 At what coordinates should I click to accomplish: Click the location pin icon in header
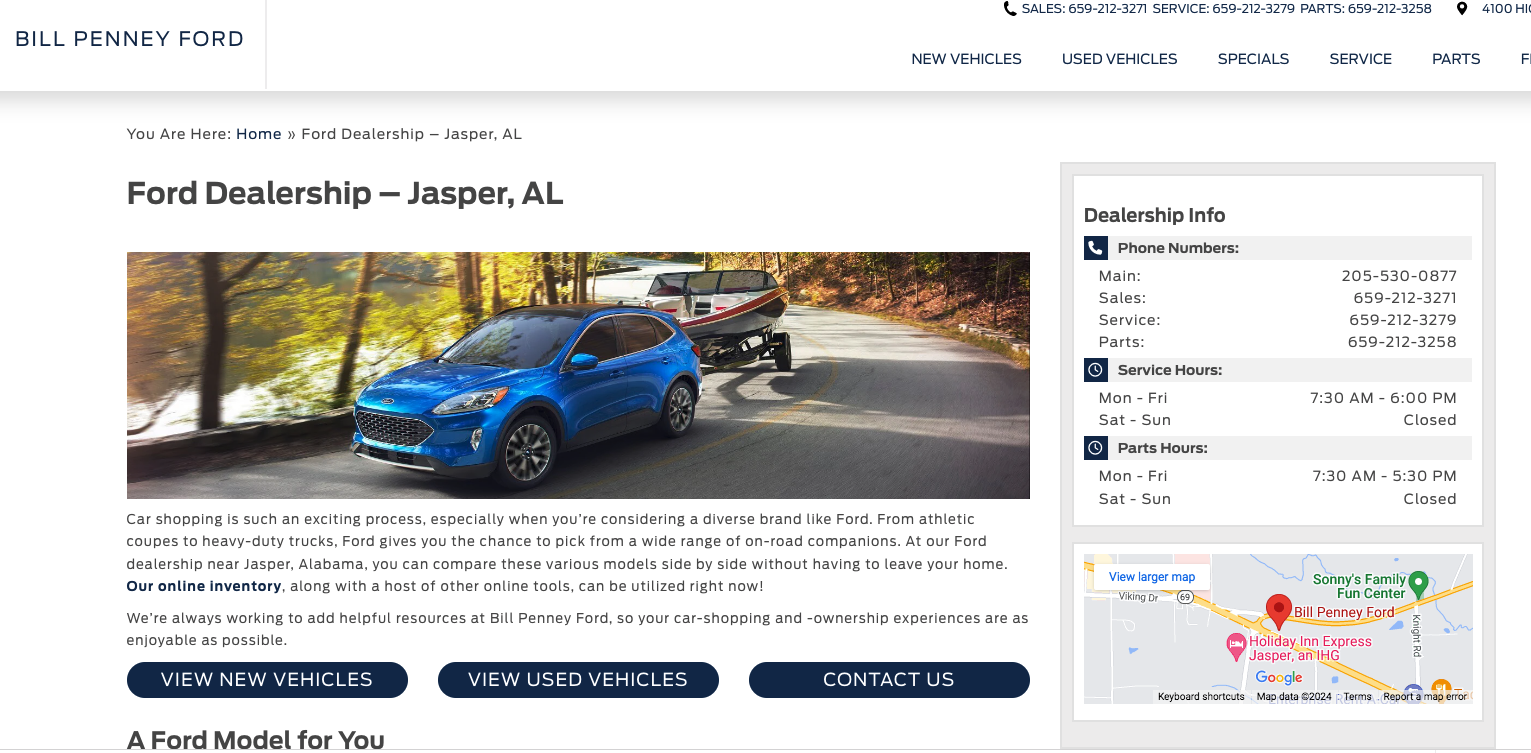click(1462, 9)
